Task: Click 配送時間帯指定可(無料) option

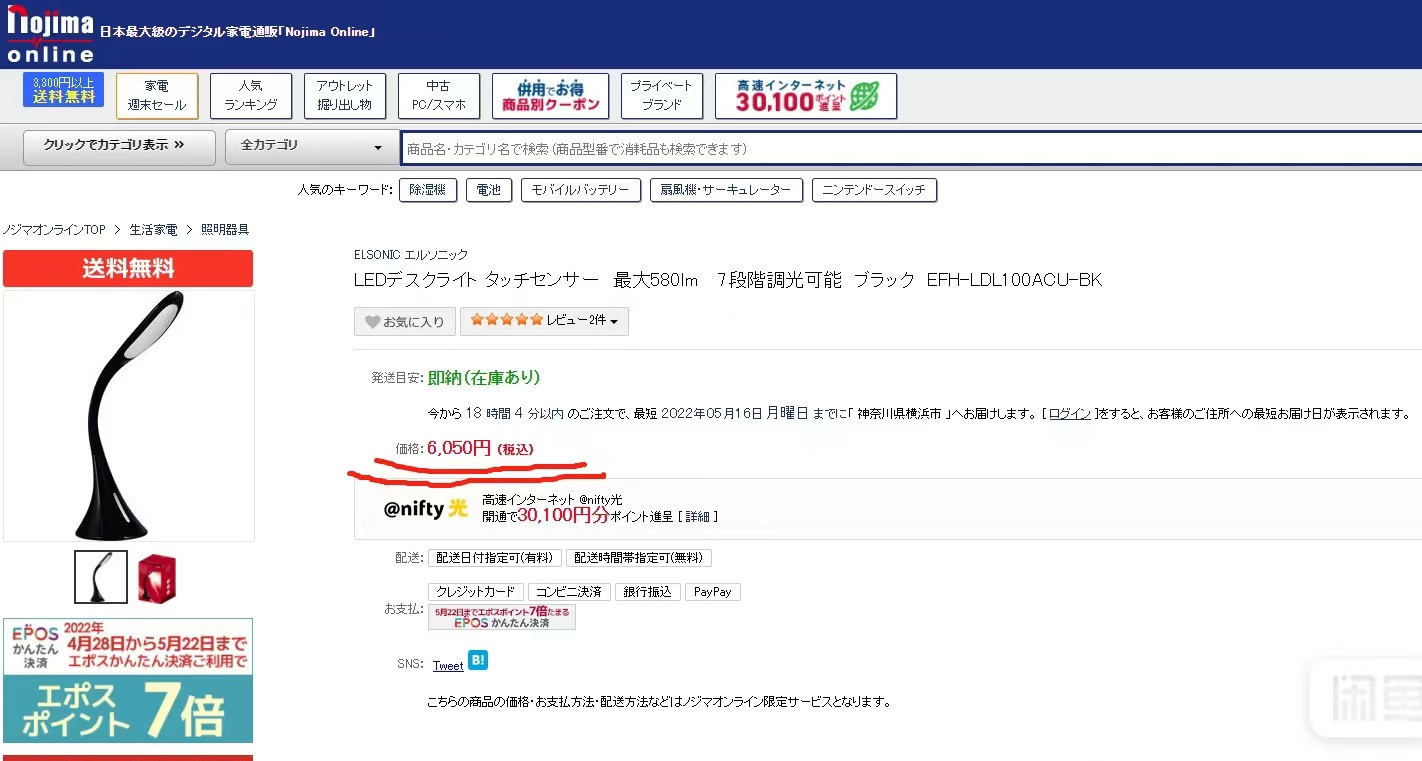Action: [x=639, y=558]
